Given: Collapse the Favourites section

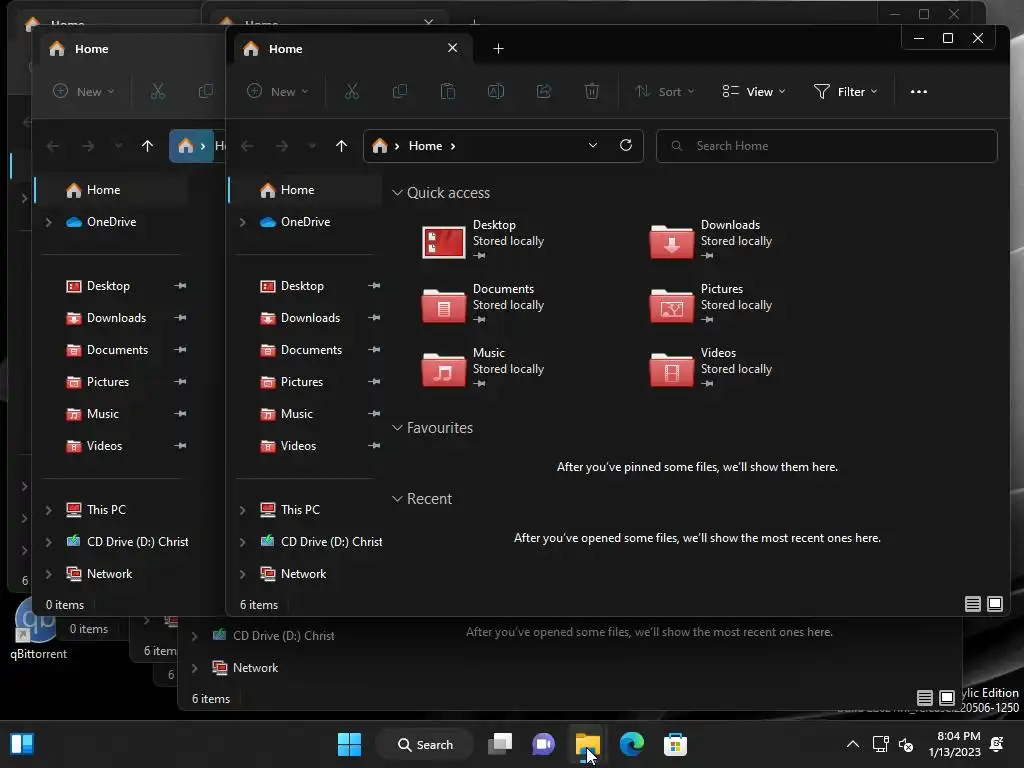Looking at the screenshot, I should tap(396, 428).
